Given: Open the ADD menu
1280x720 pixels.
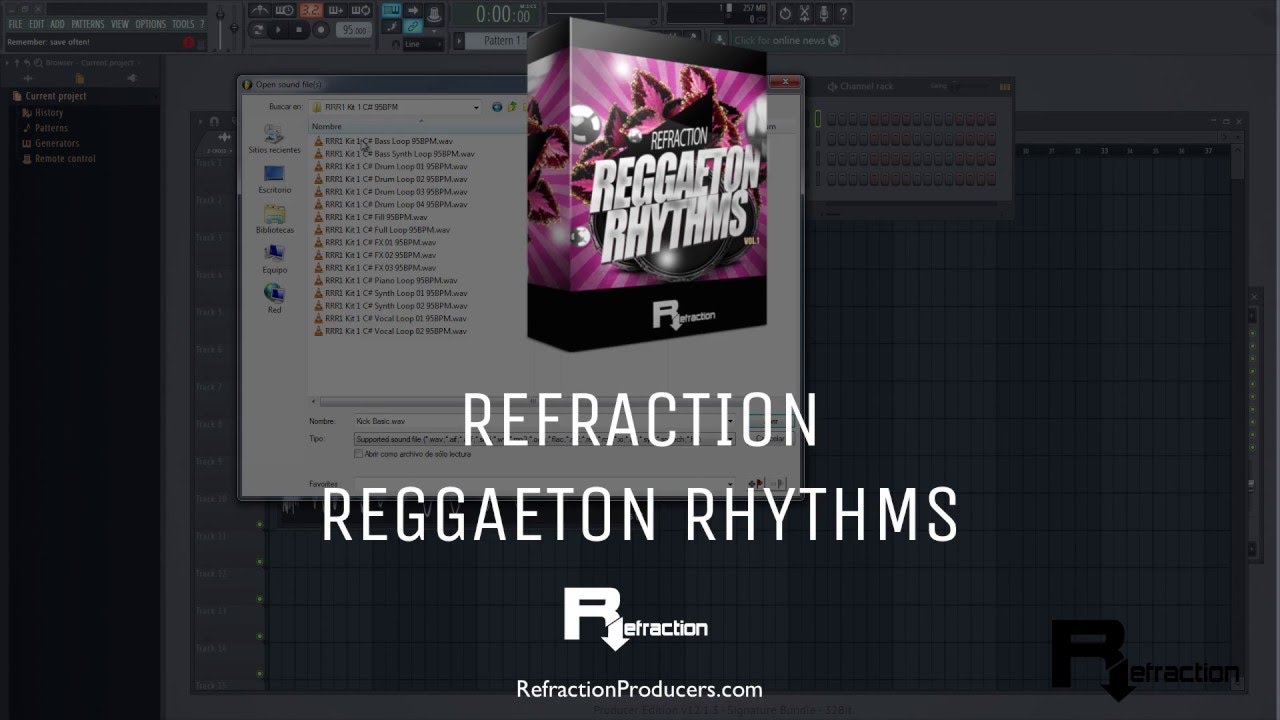Looking at the screenshot, I should tap(58, 24).
